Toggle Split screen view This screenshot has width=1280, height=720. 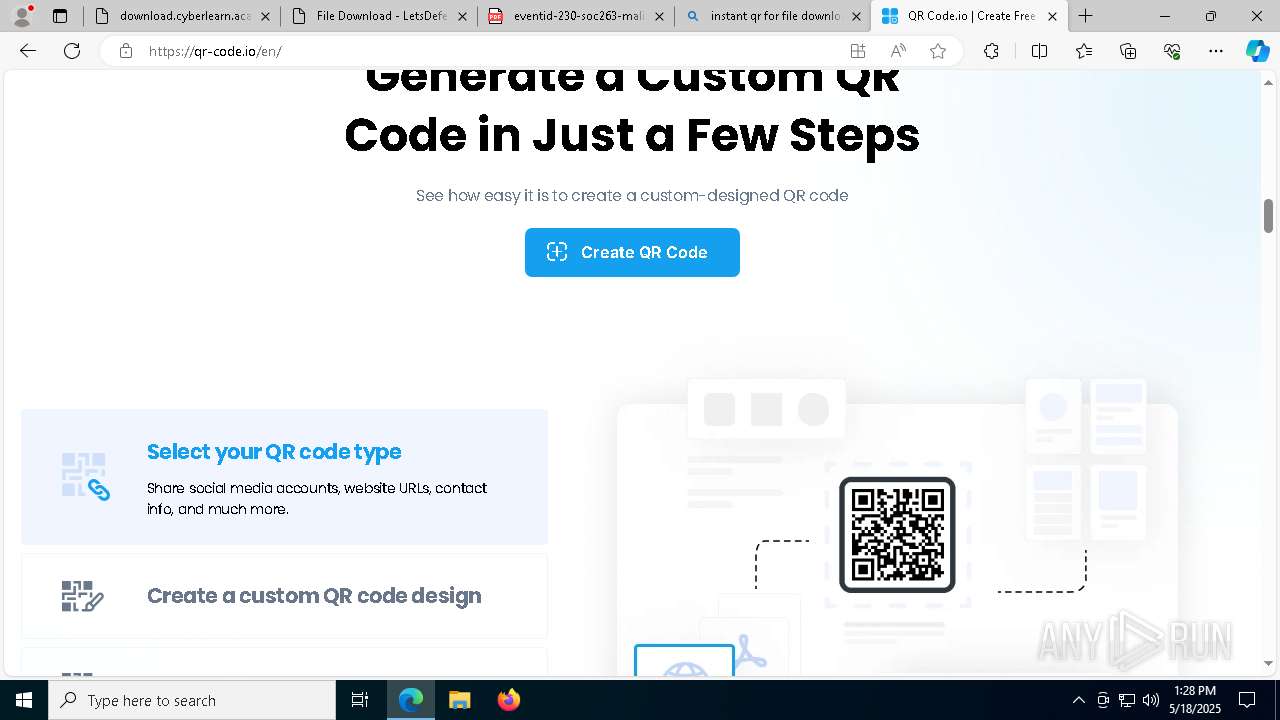click(x=1039, y=51)
